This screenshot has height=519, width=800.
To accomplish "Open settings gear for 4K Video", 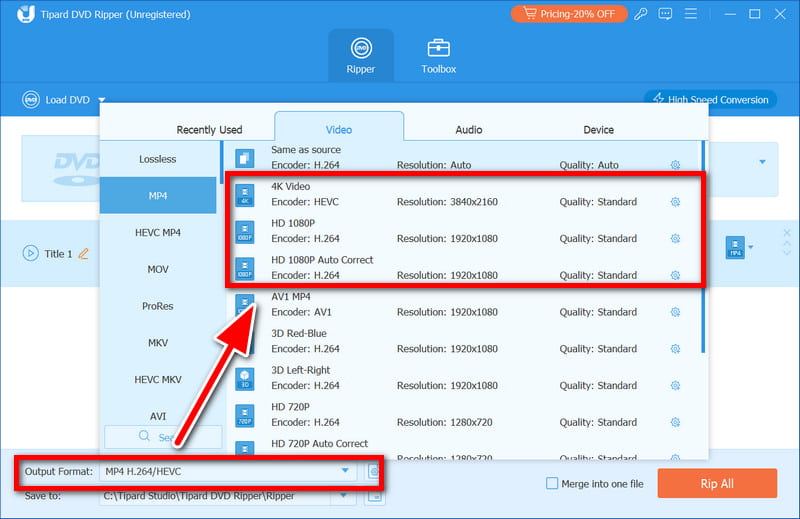I will [675, 202].
